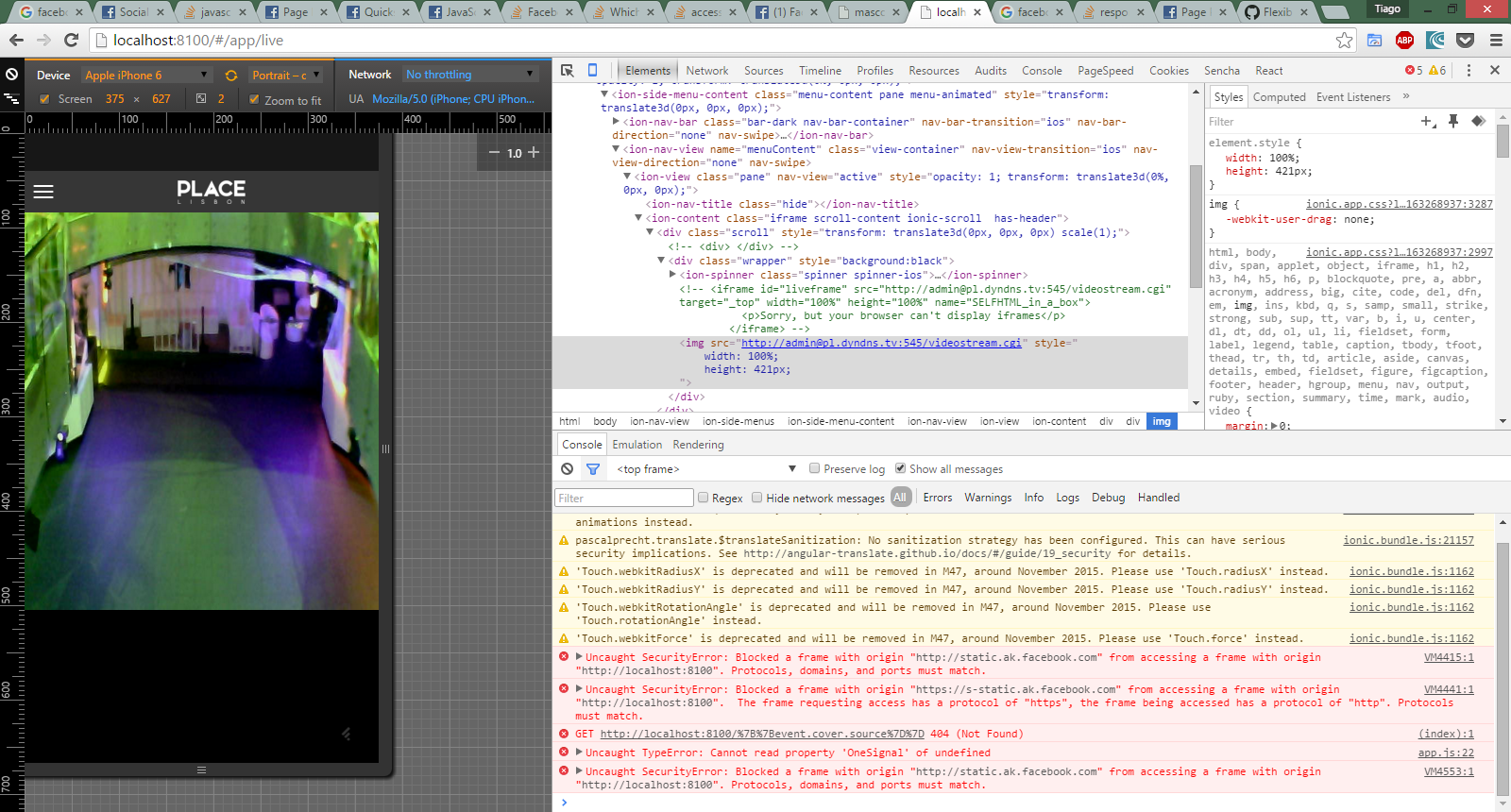Enable the Regex filter checkbox
The image size is (1511, 812).
pyautogui.click(x=703, y=498)
